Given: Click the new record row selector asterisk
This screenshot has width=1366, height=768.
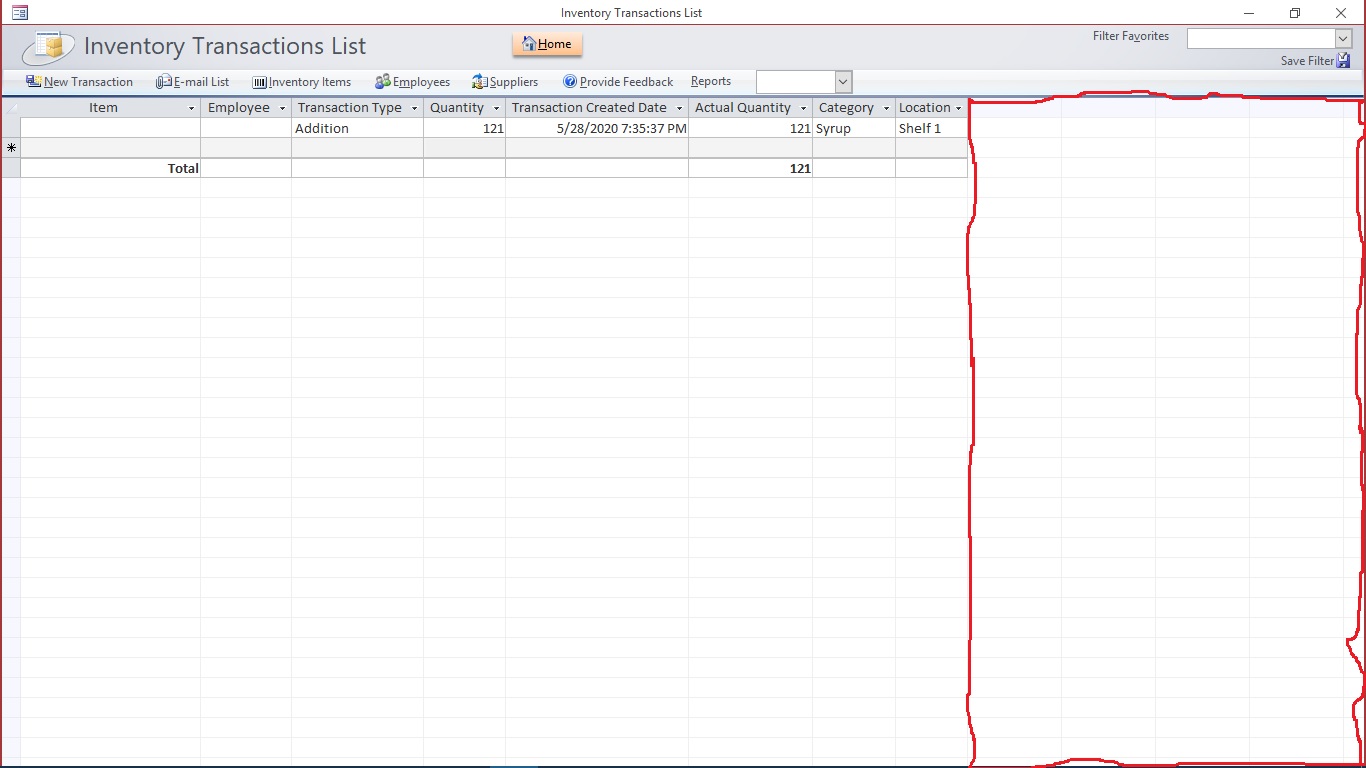Looking at the screenshot, I should [11, 148].
